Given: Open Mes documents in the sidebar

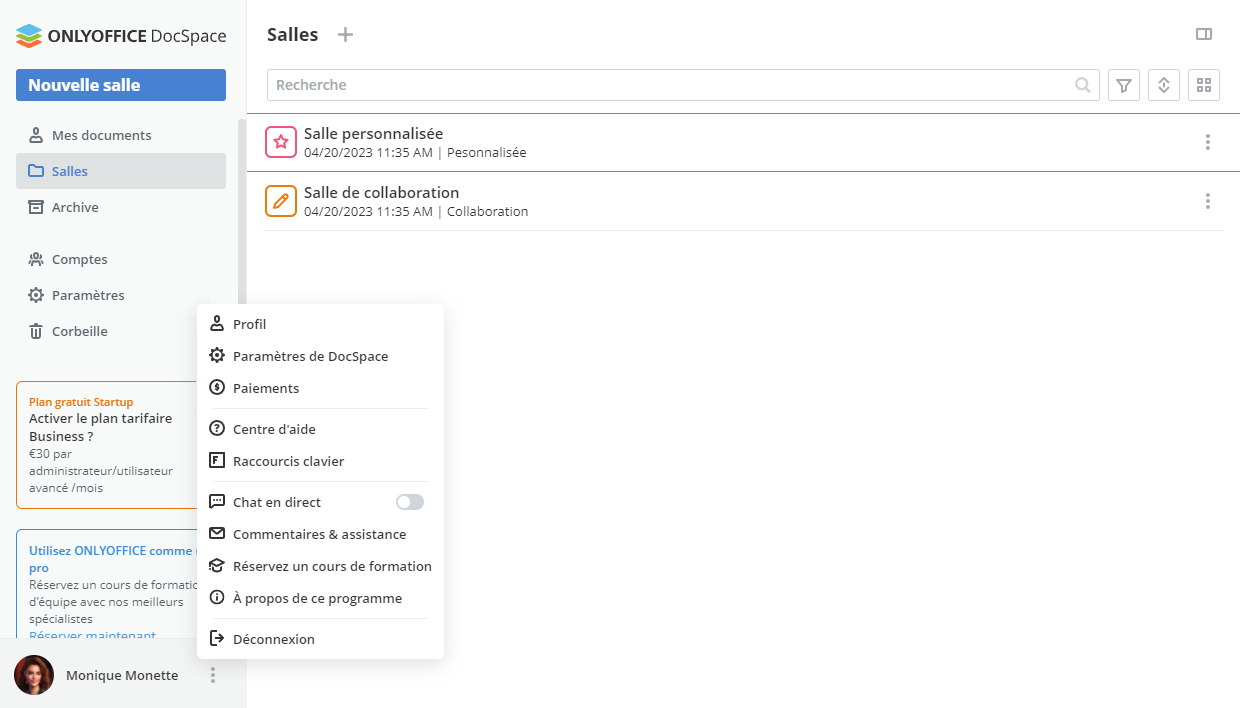Looking at the screenshot, I should 121,135.
